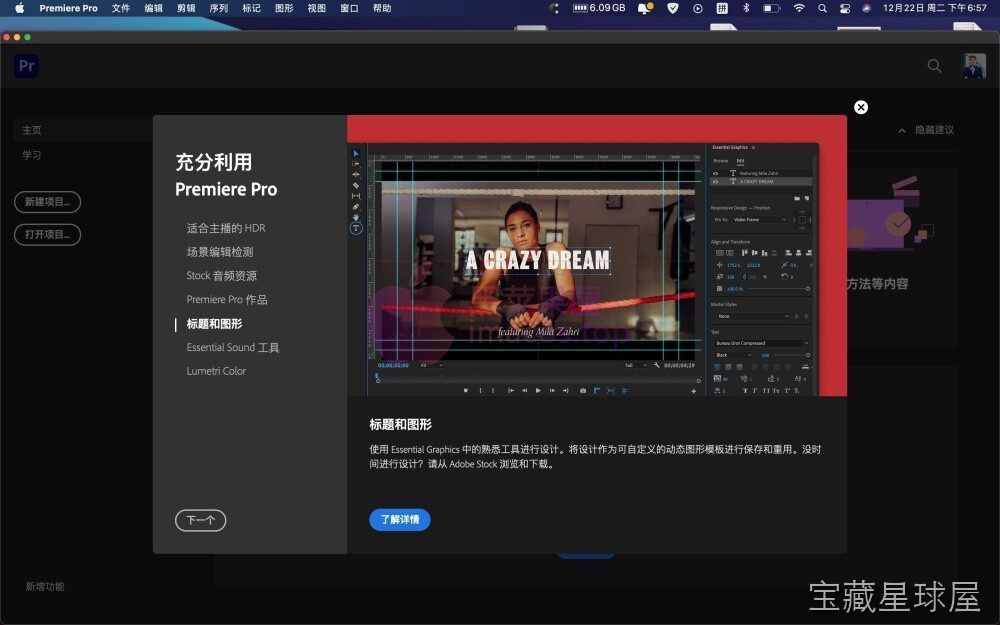This screenshot has width=1000, height=625.
Task: Click the shield security menu bar icon
Action: [x=672, y=8]
